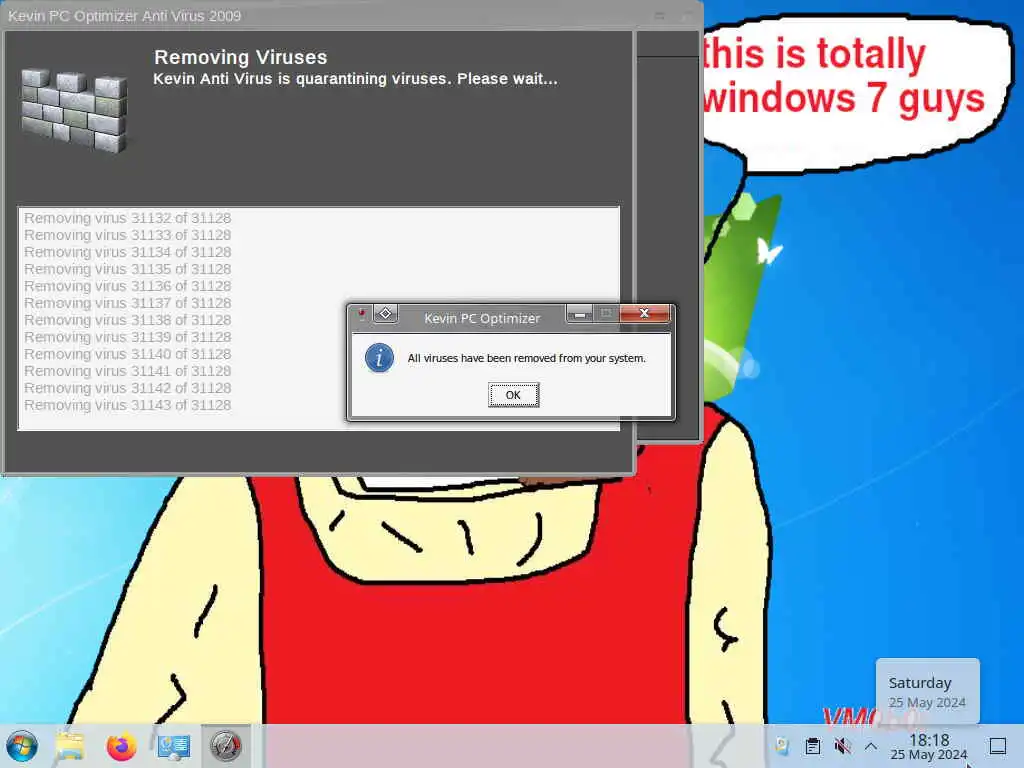Click the 'Removing Viruses' heading
Image resolution: width=1024 pixels, height=768 pixels.
pyautogui.click(x=240, y=57)
